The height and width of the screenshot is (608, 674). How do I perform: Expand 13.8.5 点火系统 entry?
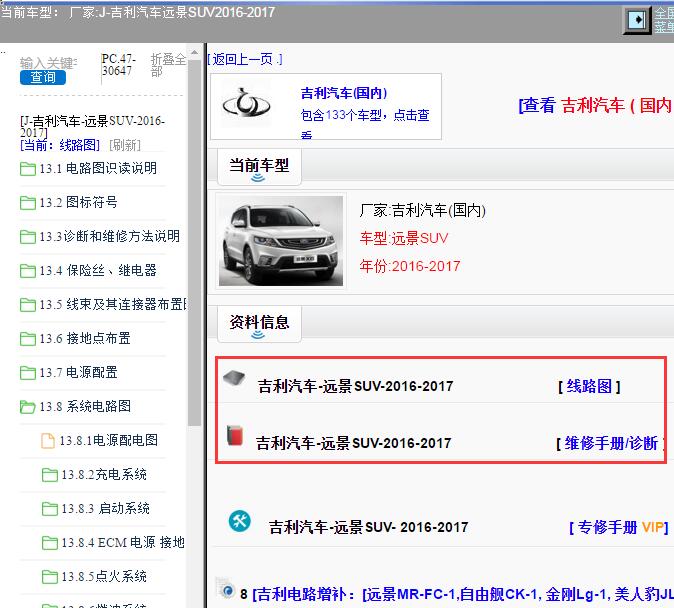pyautogui.click(x=104, y=576)
